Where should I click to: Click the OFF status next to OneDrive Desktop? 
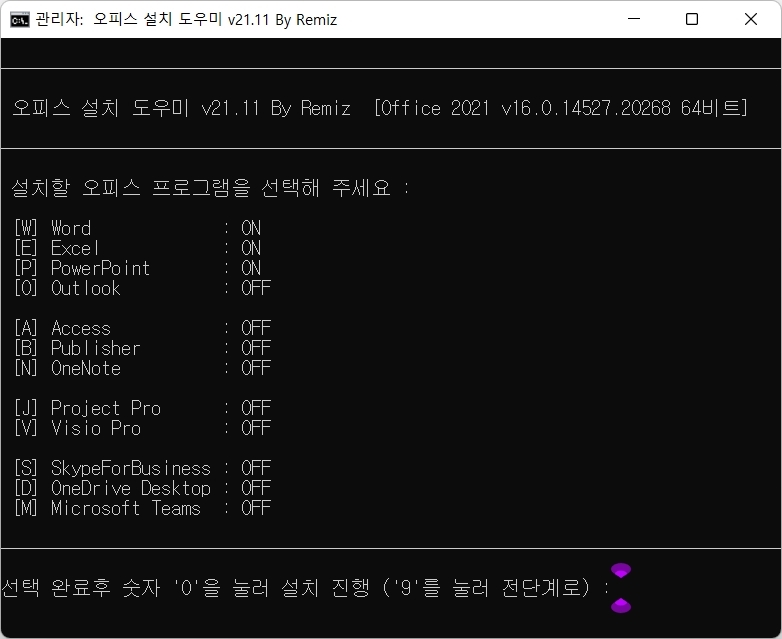coord(256,488)
